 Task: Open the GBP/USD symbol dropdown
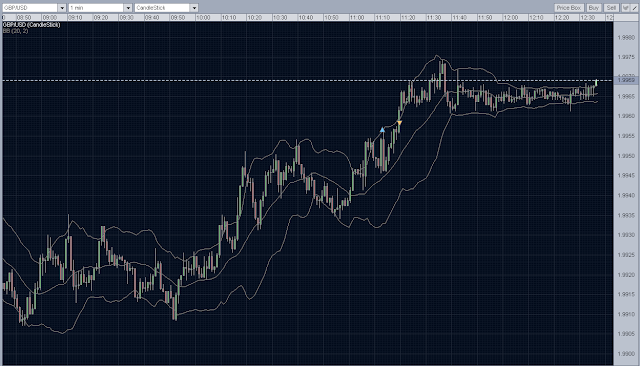point(34,8)
